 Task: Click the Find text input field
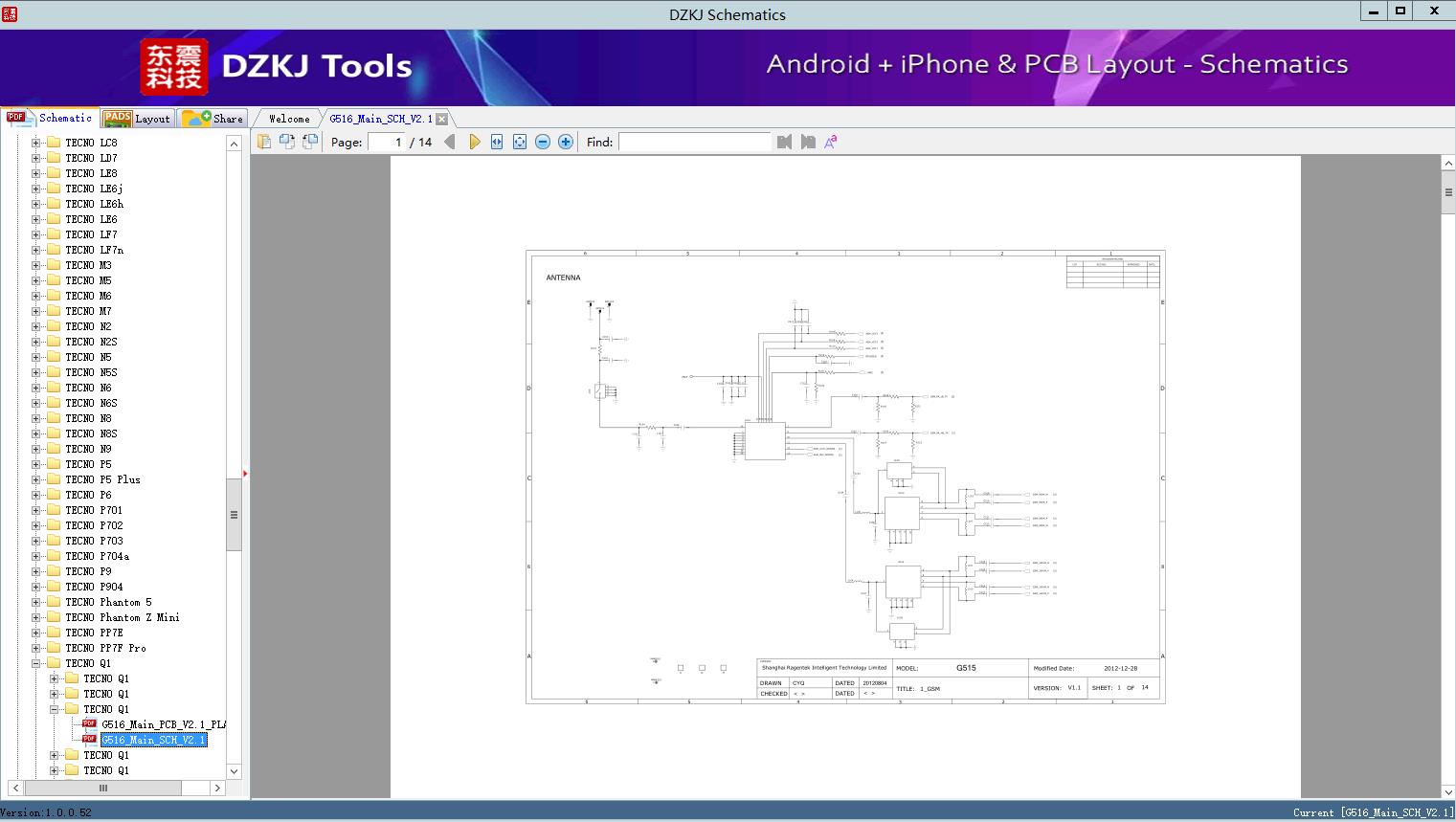point(694,142)
